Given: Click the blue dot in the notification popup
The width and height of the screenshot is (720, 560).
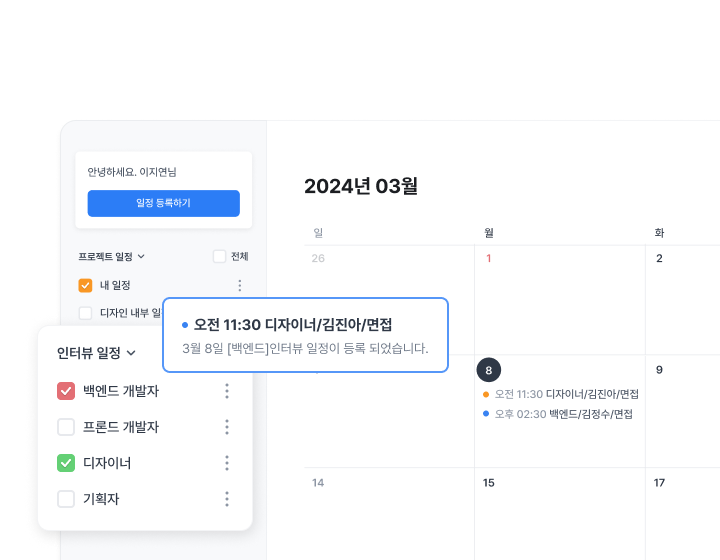Looking at the screenshot, I should coord(185,325).
